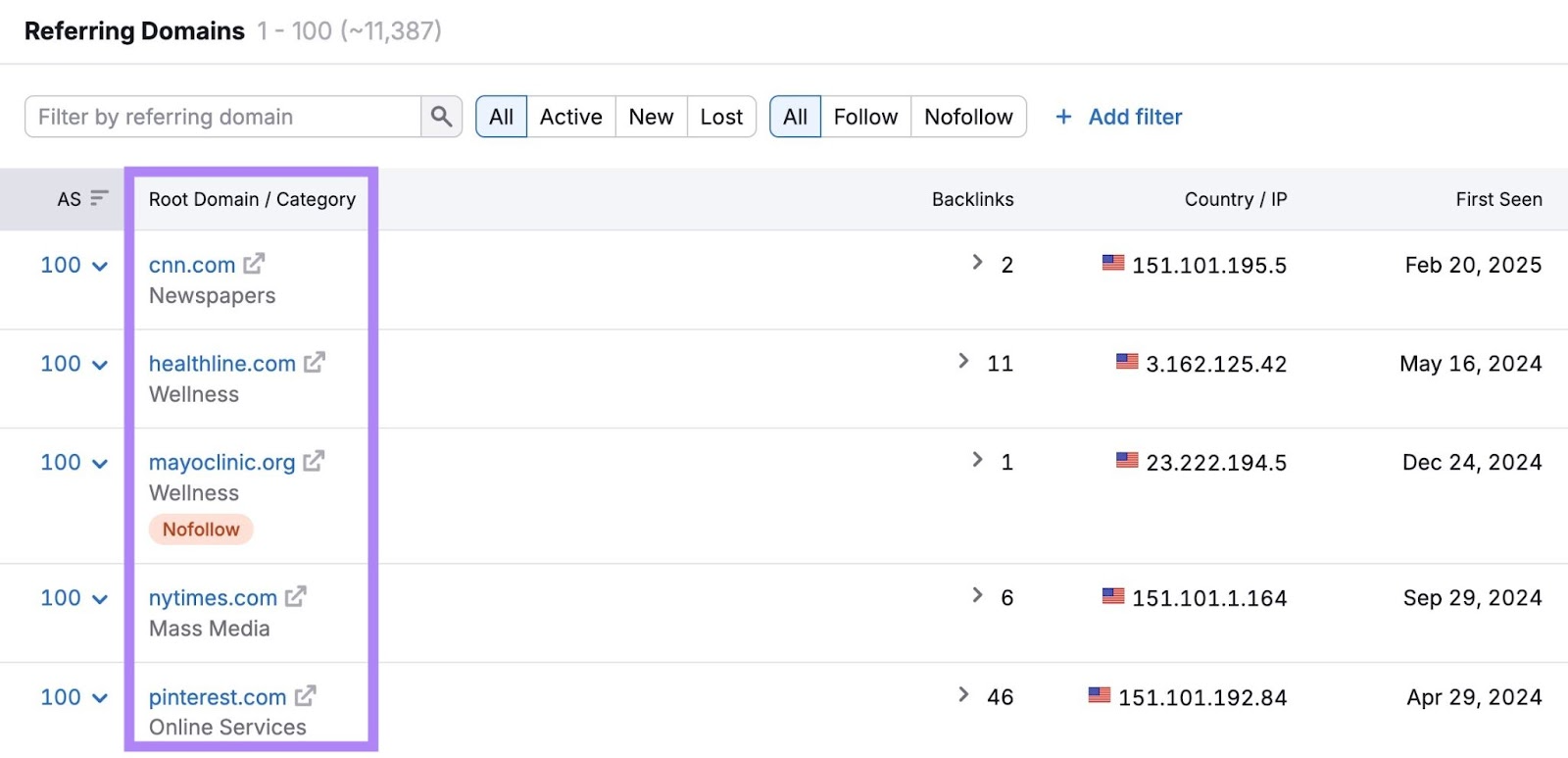Click the Add filter button

click(x=1134, y=117)
